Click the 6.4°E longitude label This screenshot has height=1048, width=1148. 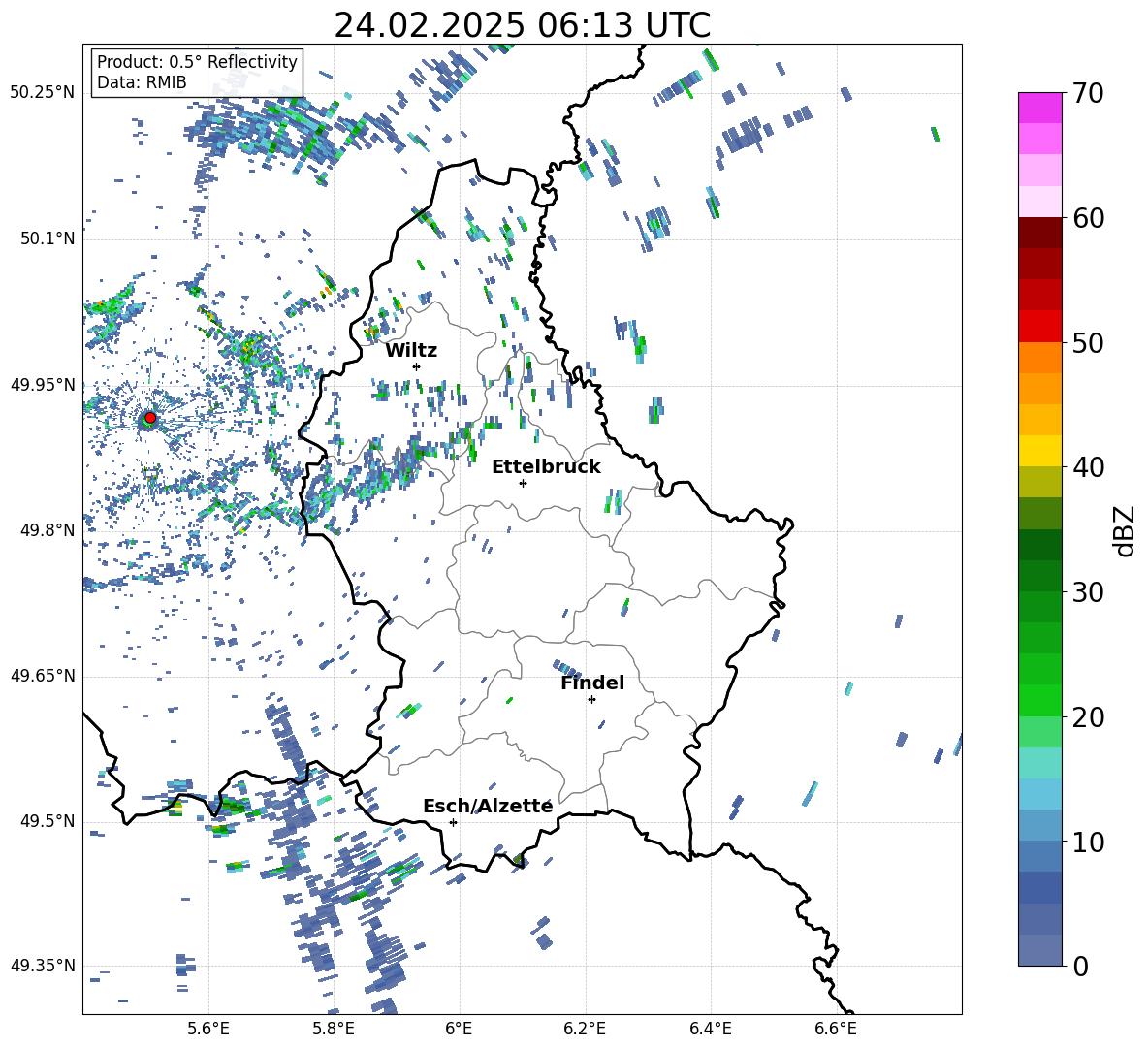click(710, 1029)
